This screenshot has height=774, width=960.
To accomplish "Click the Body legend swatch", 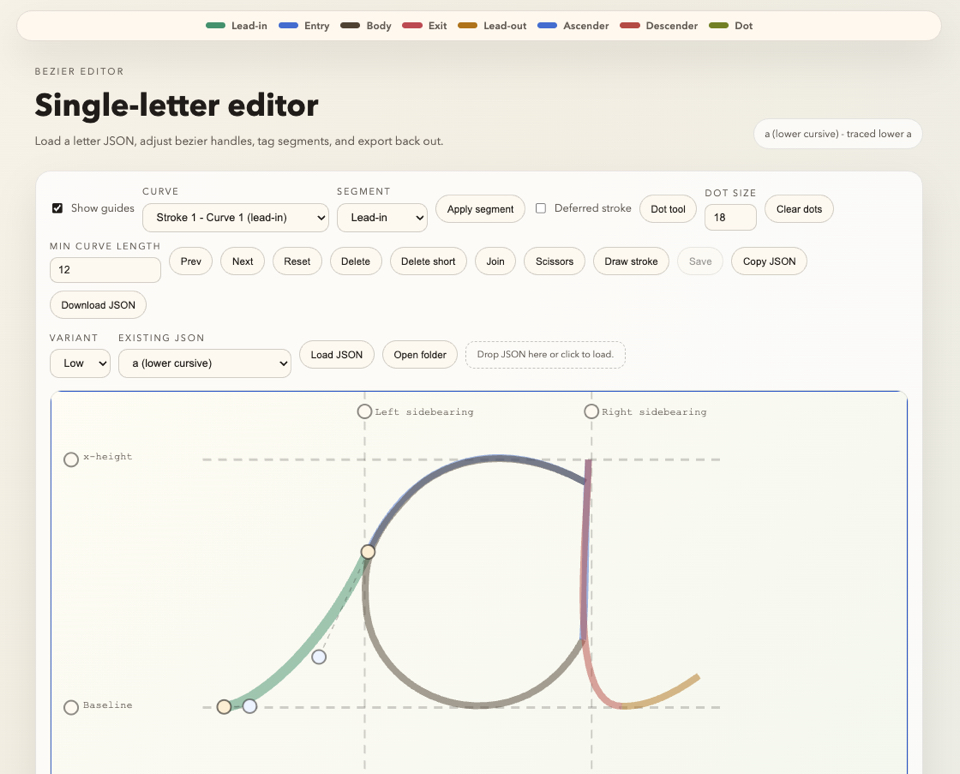I will click(x=350, y=26).
